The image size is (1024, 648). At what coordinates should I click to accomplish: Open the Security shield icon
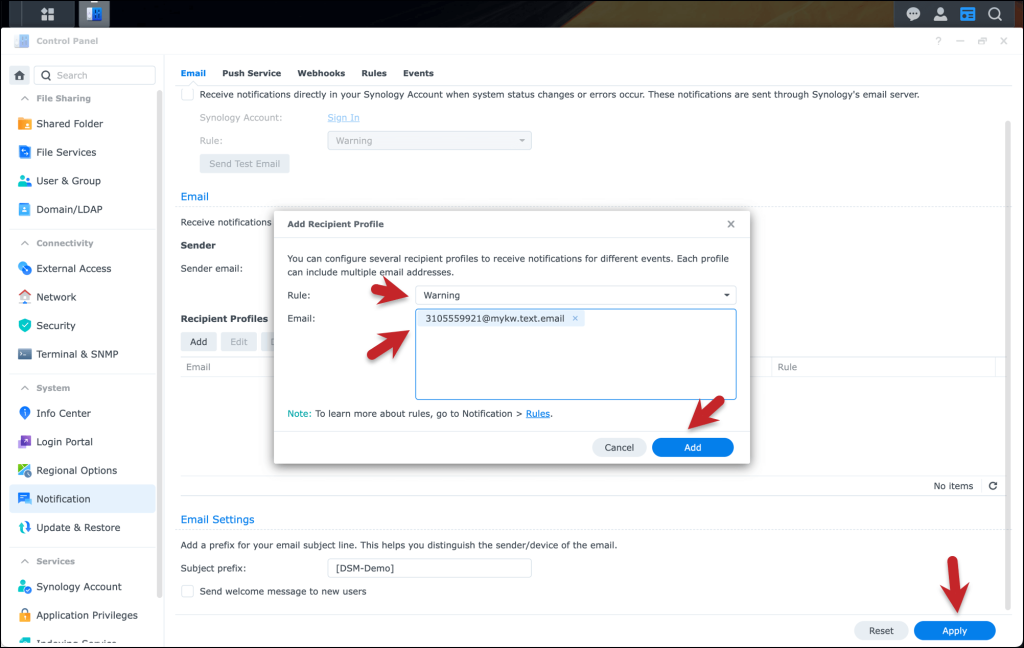click(x=26, y=326)
